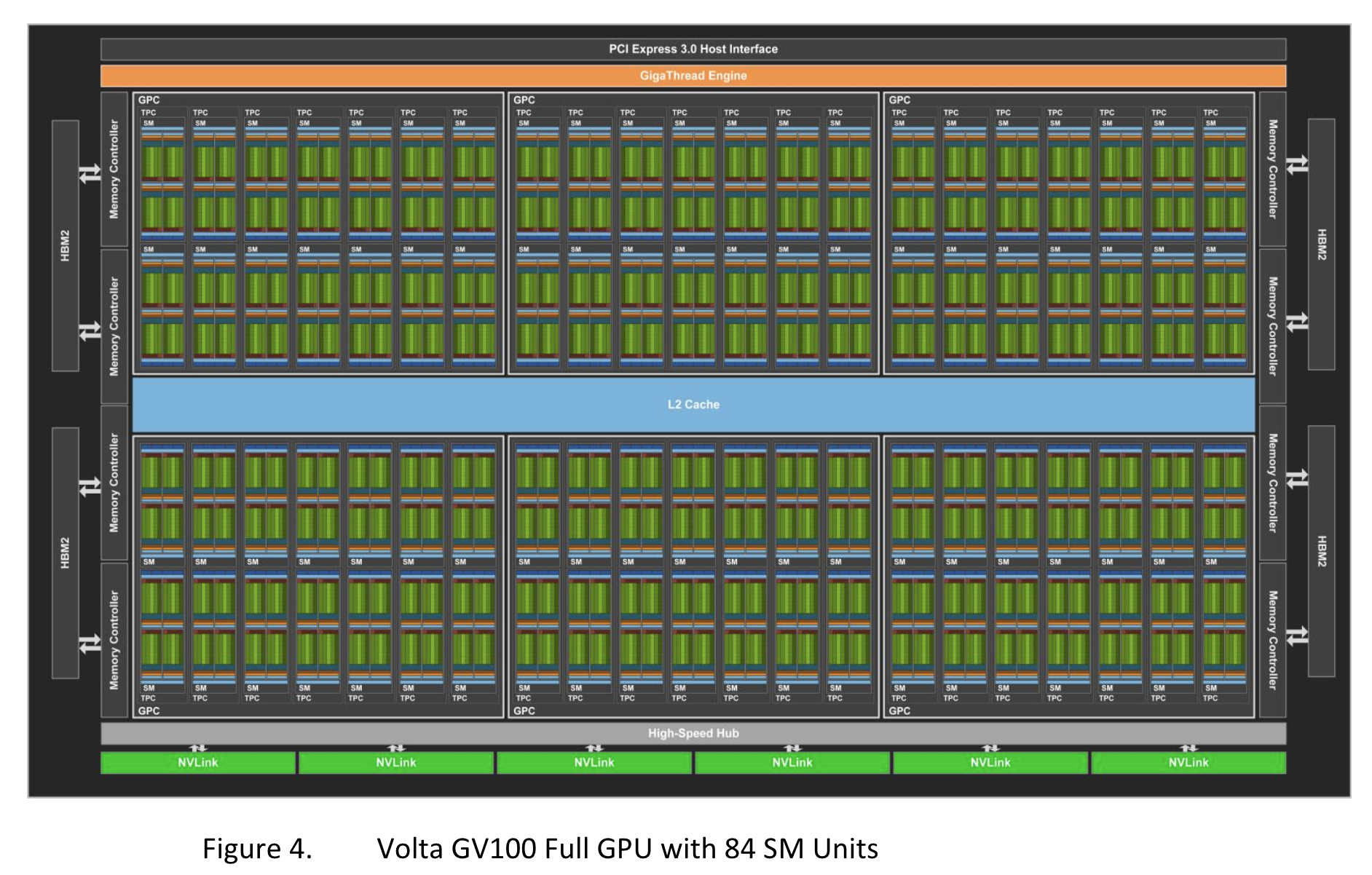Click the arrows above the fourth NVLink
Image resolution: width=1372 pixels, height=875 pixels.
click(x=792, y=748)
